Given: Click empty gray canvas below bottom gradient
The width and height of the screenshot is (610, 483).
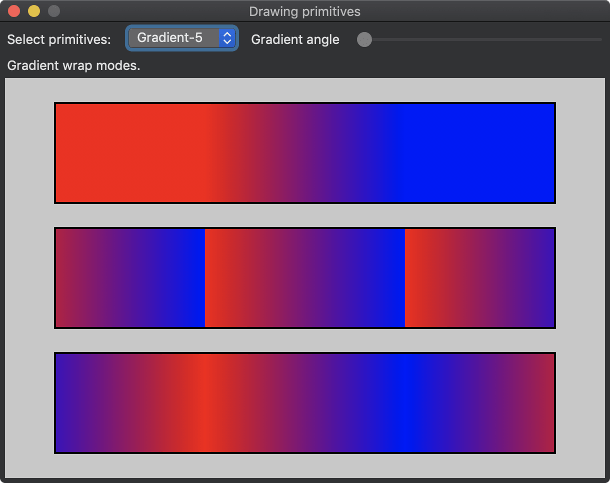Looking at the screenshot, I should [x=305, y=466].
